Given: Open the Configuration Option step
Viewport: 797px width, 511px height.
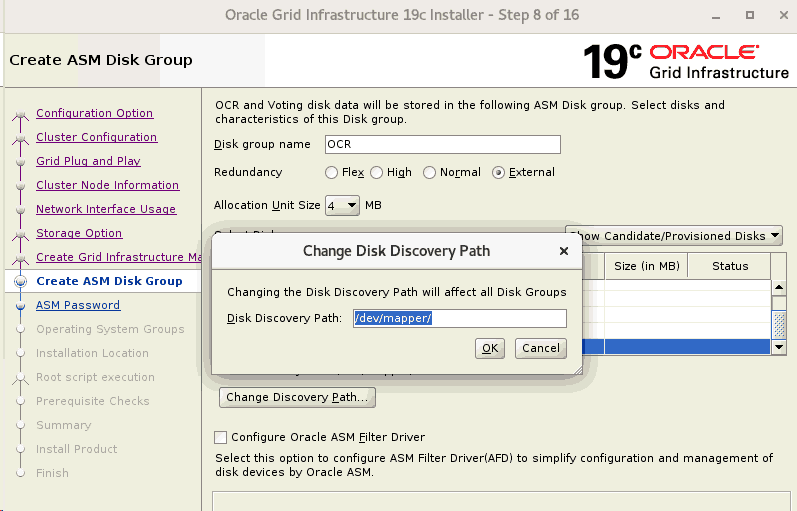Looking at the screenshot, I should 95,113.
